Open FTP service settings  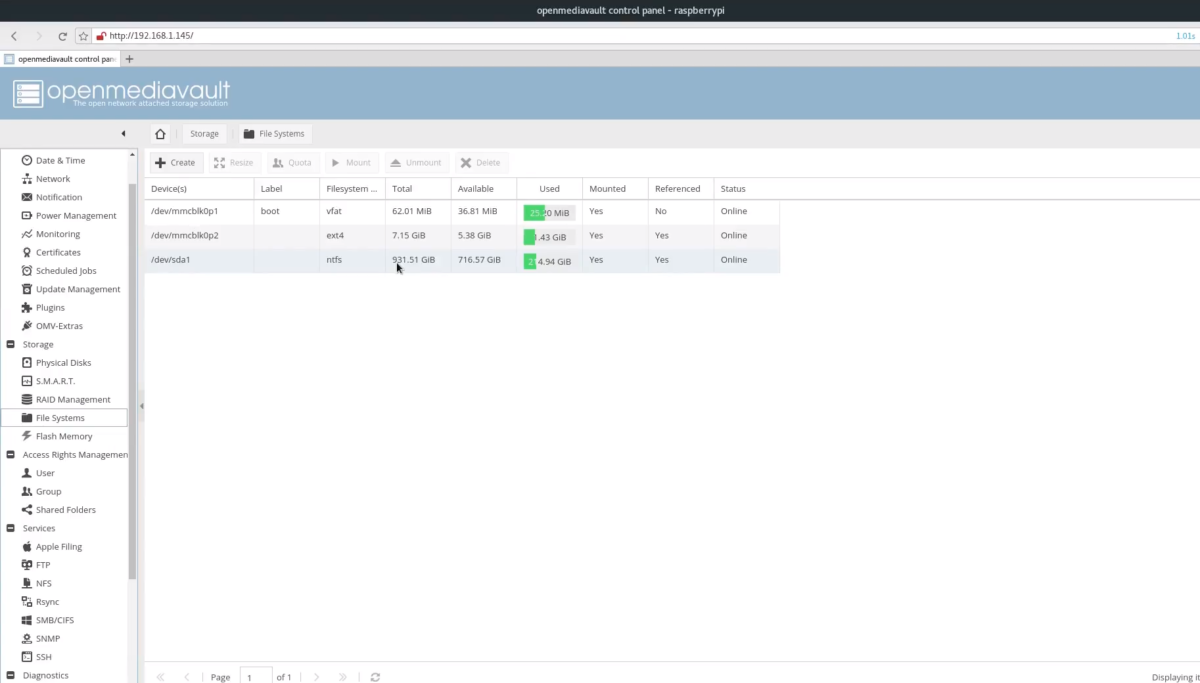click(43, 565)
